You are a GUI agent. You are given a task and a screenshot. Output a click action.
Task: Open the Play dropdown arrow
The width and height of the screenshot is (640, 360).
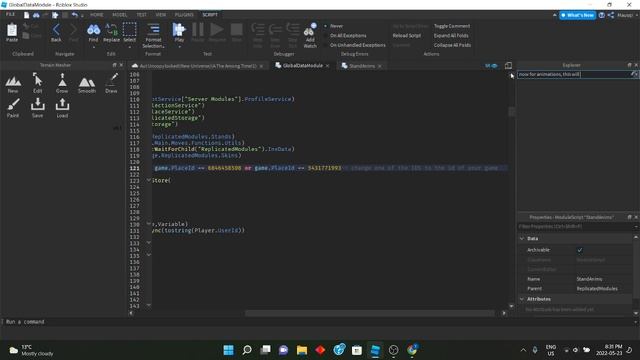tap(179, 47)
